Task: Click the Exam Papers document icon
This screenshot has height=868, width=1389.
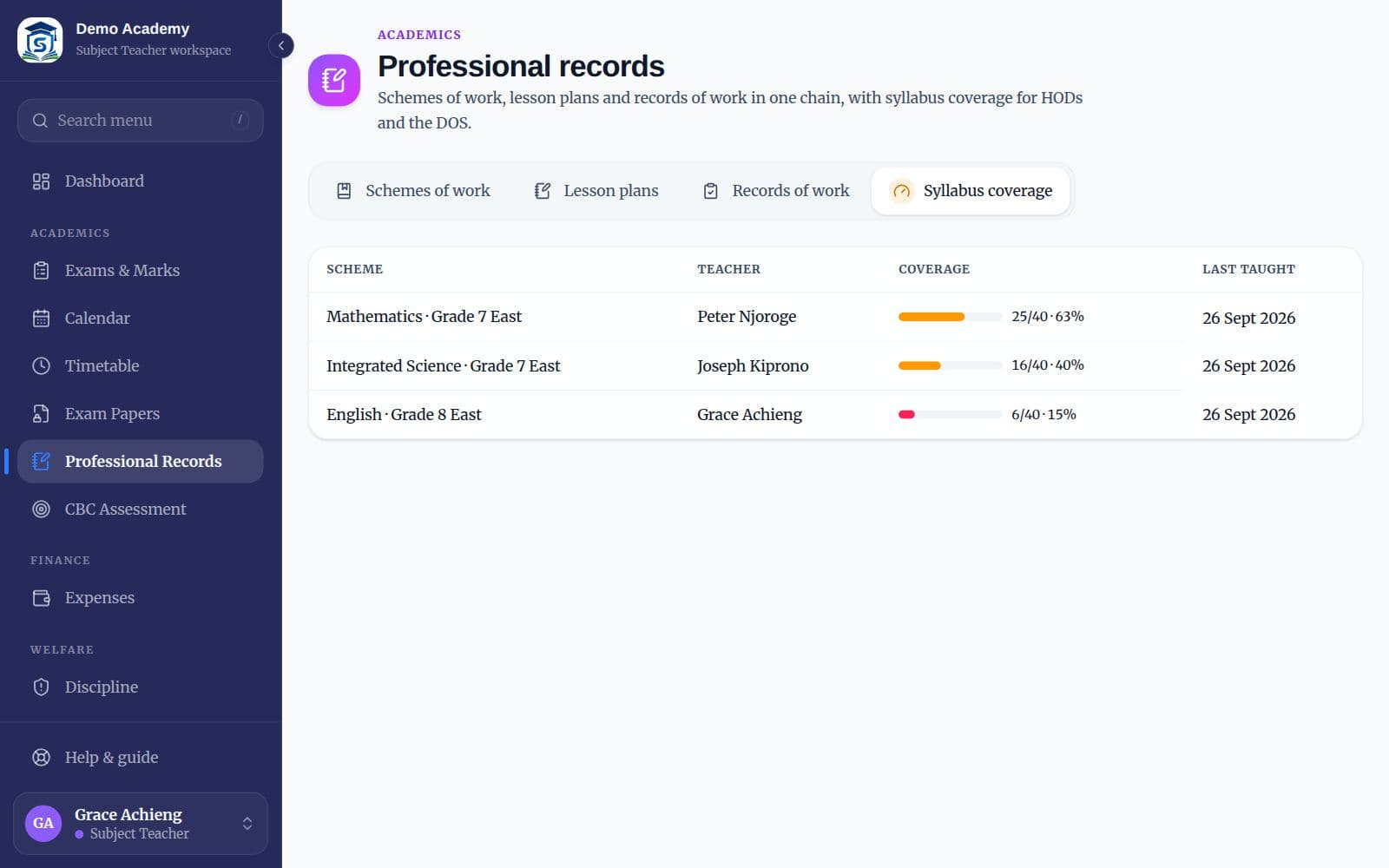Action: (41, 414)
